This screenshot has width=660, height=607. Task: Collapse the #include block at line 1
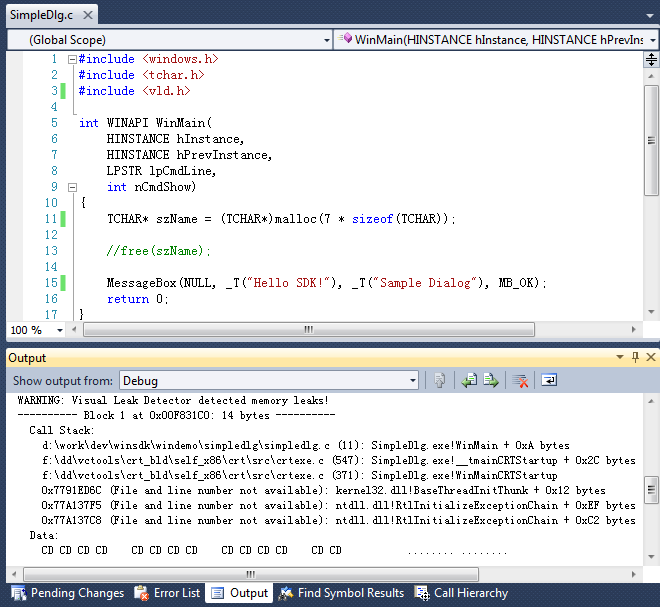coord(72,59)
